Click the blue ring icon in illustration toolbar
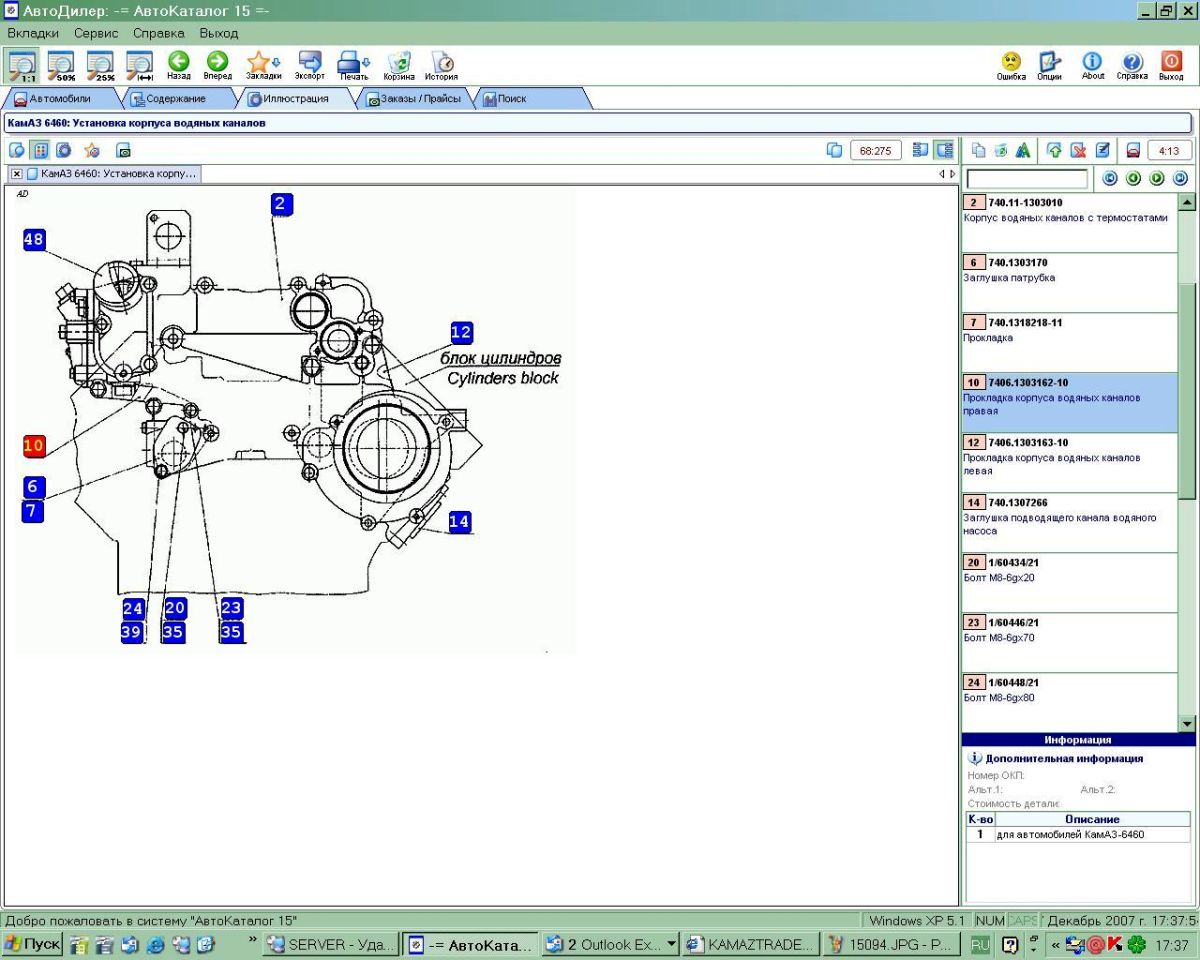The height and width of the screenshot is (960, 1200). pos(63,150)
